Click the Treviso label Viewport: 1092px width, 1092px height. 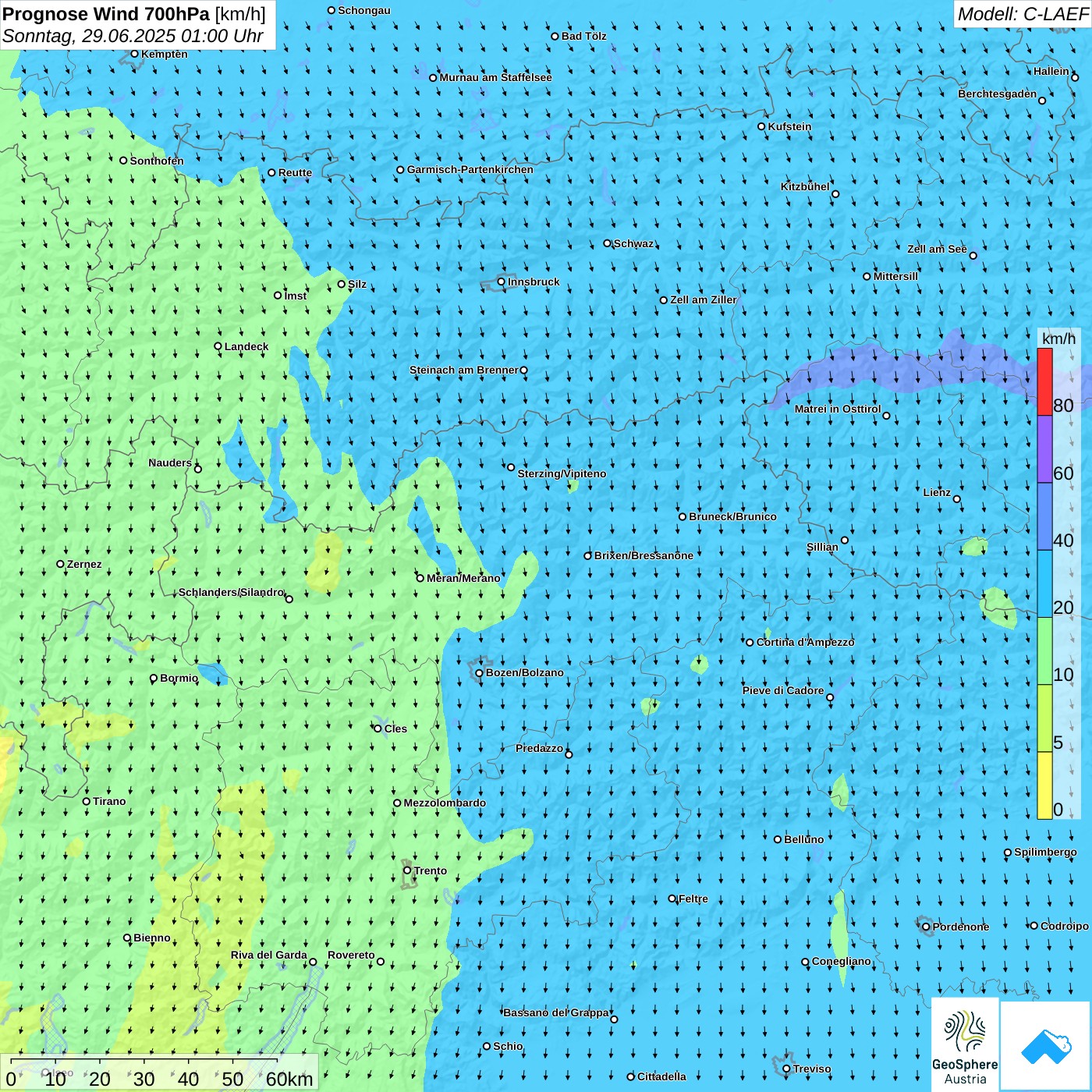click(811, 1069)
